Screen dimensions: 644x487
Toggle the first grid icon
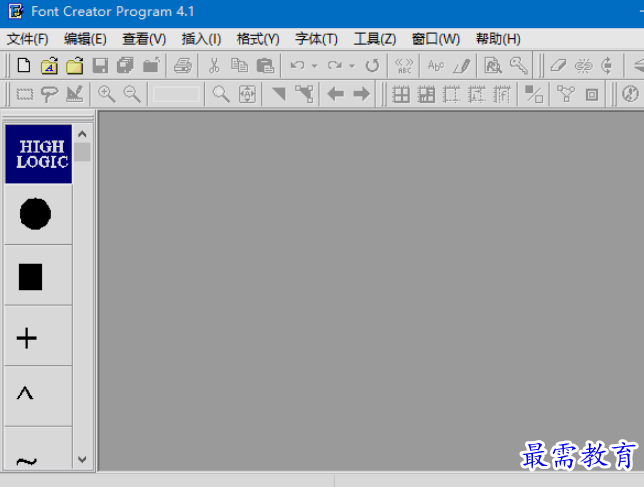tap(400, 94)
